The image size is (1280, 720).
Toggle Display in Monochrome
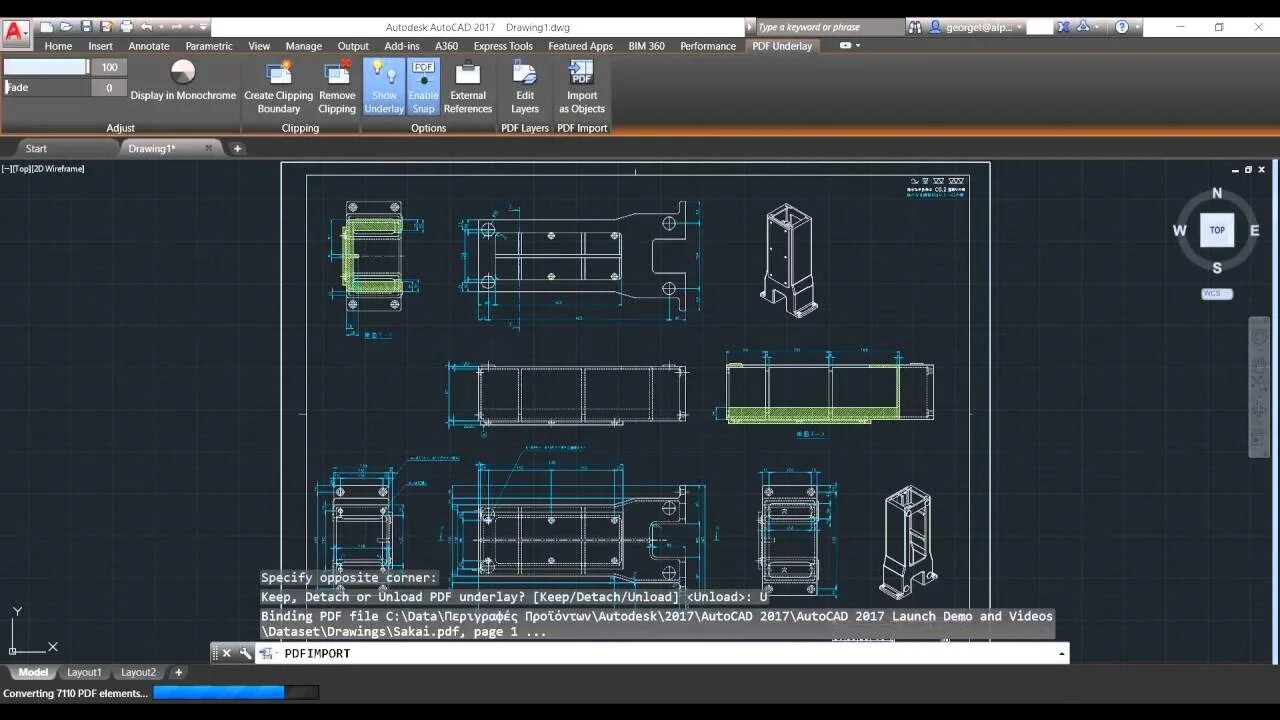coord(183,80)
